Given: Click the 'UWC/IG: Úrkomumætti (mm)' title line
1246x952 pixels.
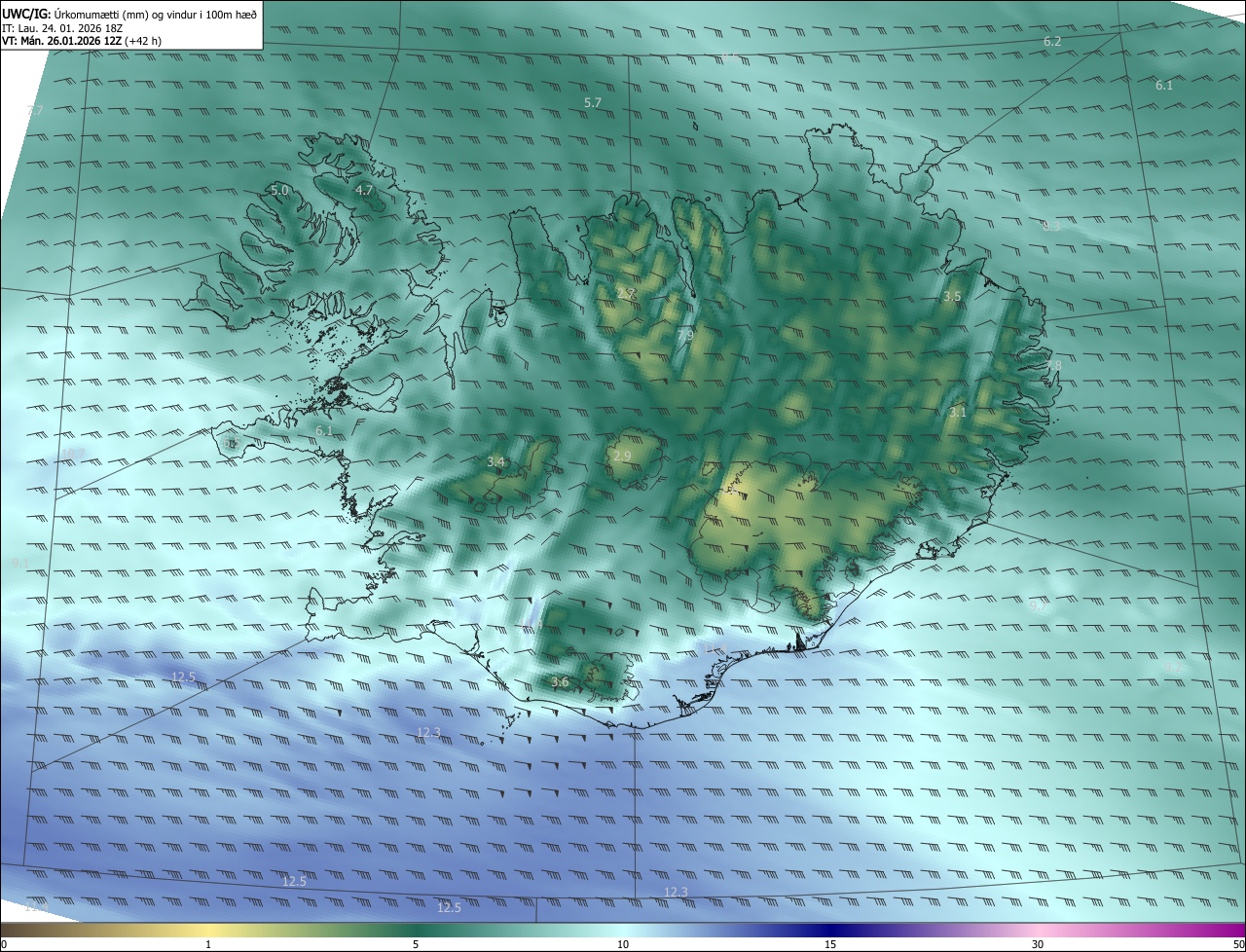Looking at the screenshot, I should (x=129, y=14).
